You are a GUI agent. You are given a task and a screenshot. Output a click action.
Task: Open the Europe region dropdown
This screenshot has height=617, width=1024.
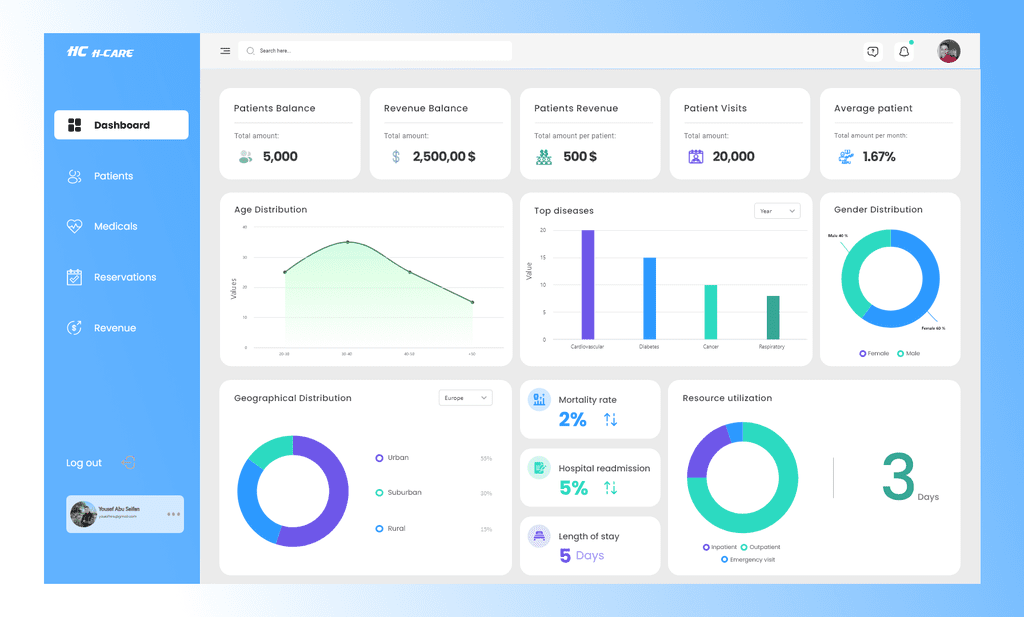click(466, 398)
